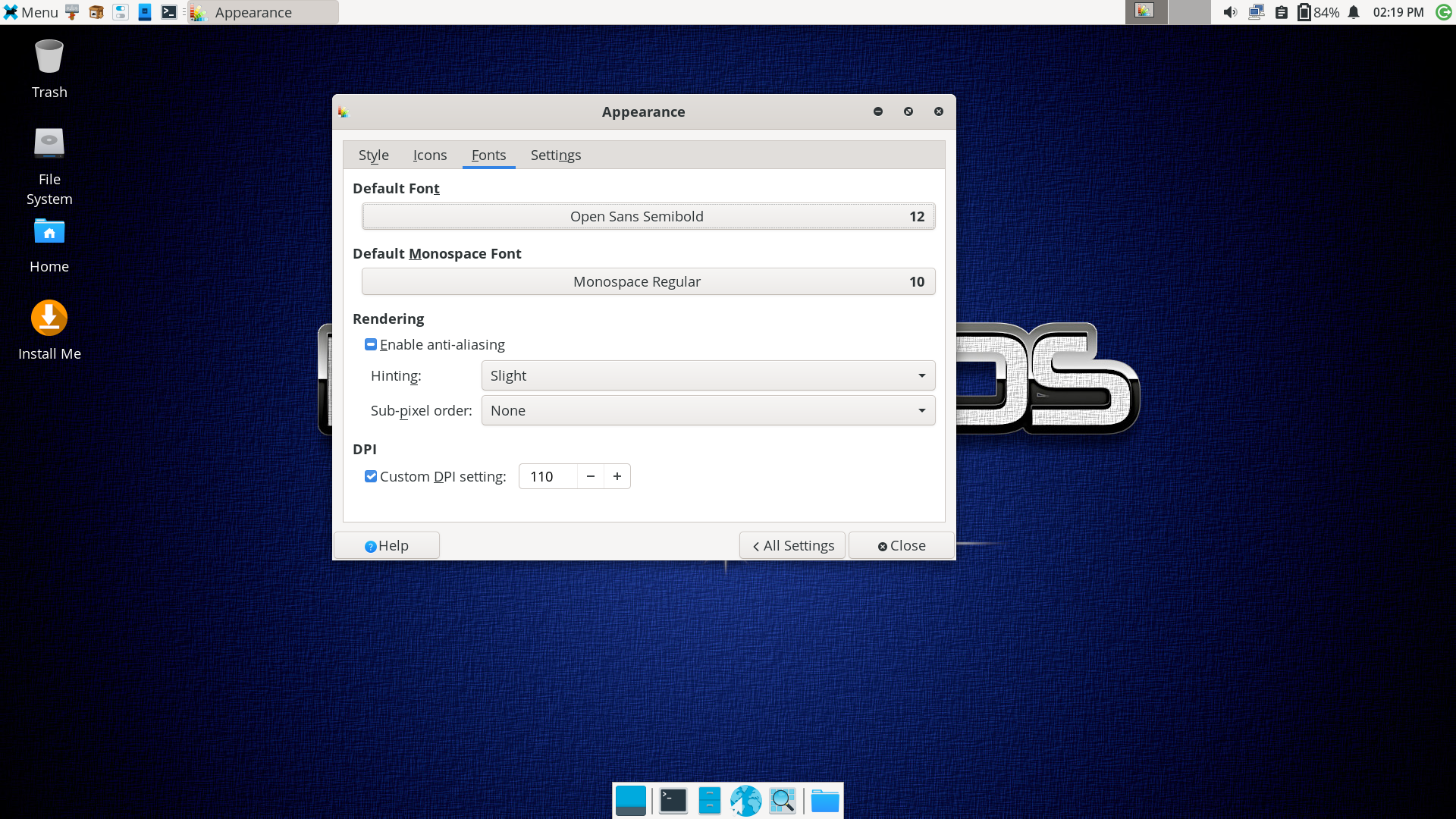The width and height of the screenshot is (1456, 819).
Task: Open the clipboard manager tray icon
Action: pyautogui.click(x=1281, y=12)
